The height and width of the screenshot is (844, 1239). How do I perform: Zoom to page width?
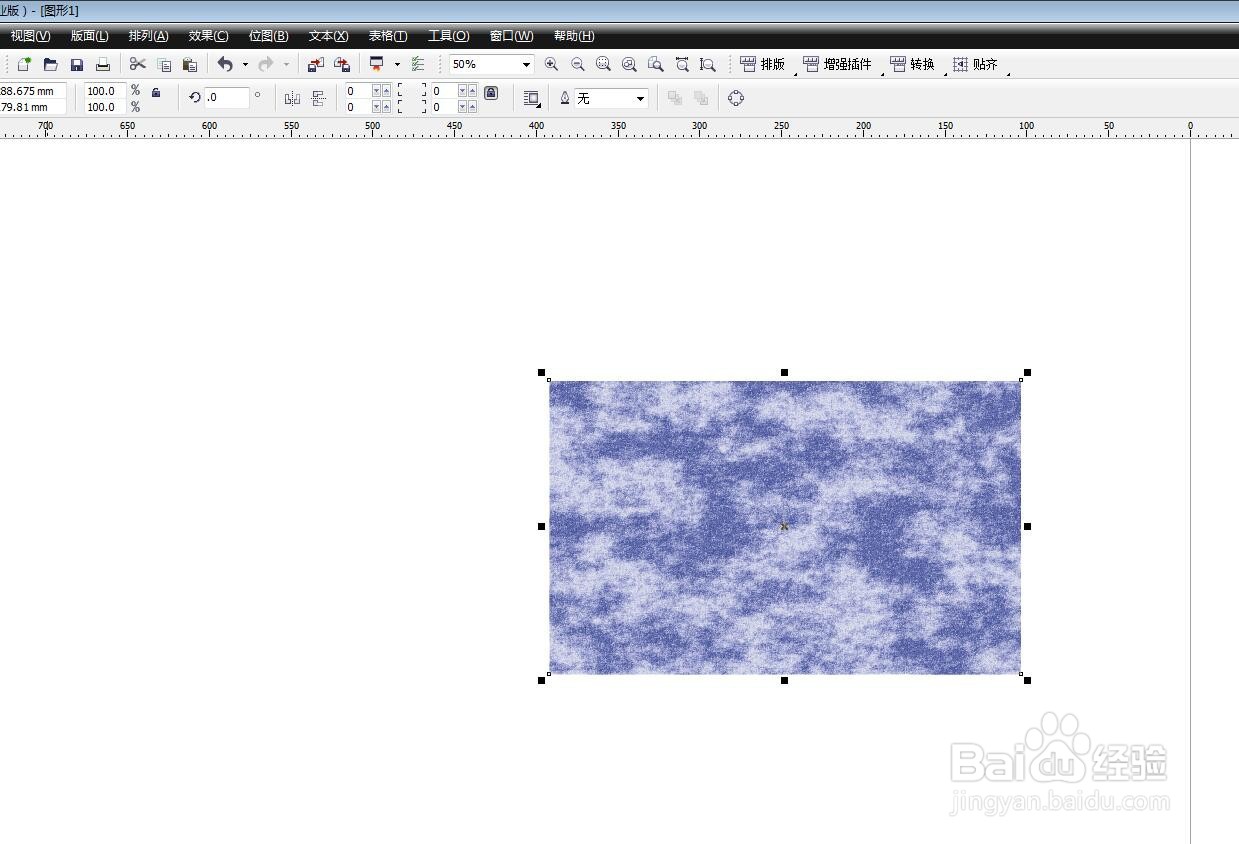pos(682,64)
